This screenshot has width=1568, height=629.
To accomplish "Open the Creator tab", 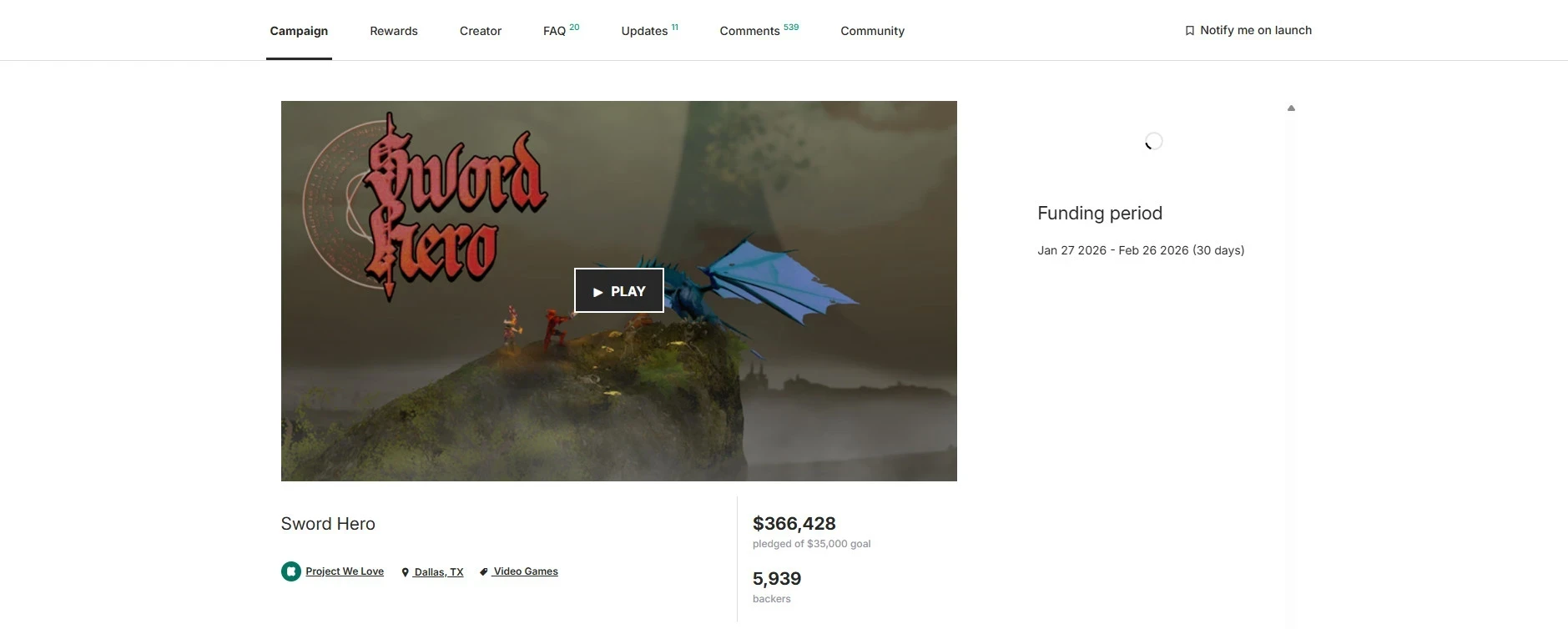I will tap(481, 31).
